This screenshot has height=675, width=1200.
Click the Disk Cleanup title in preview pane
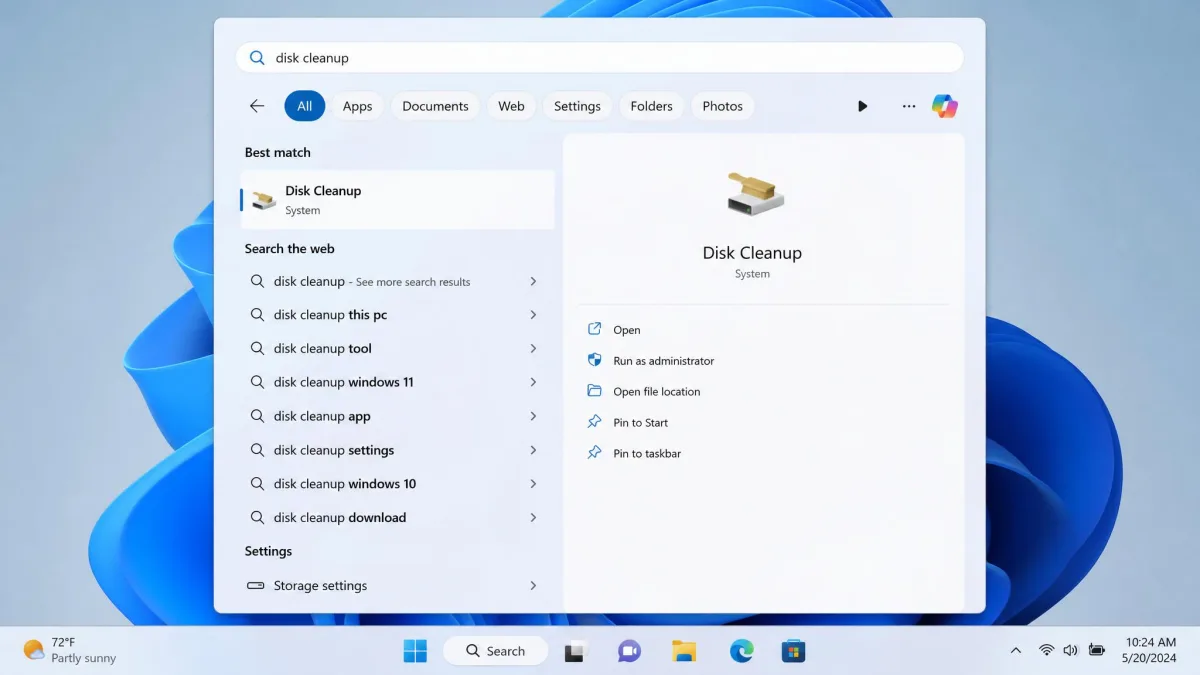[752, 253]
